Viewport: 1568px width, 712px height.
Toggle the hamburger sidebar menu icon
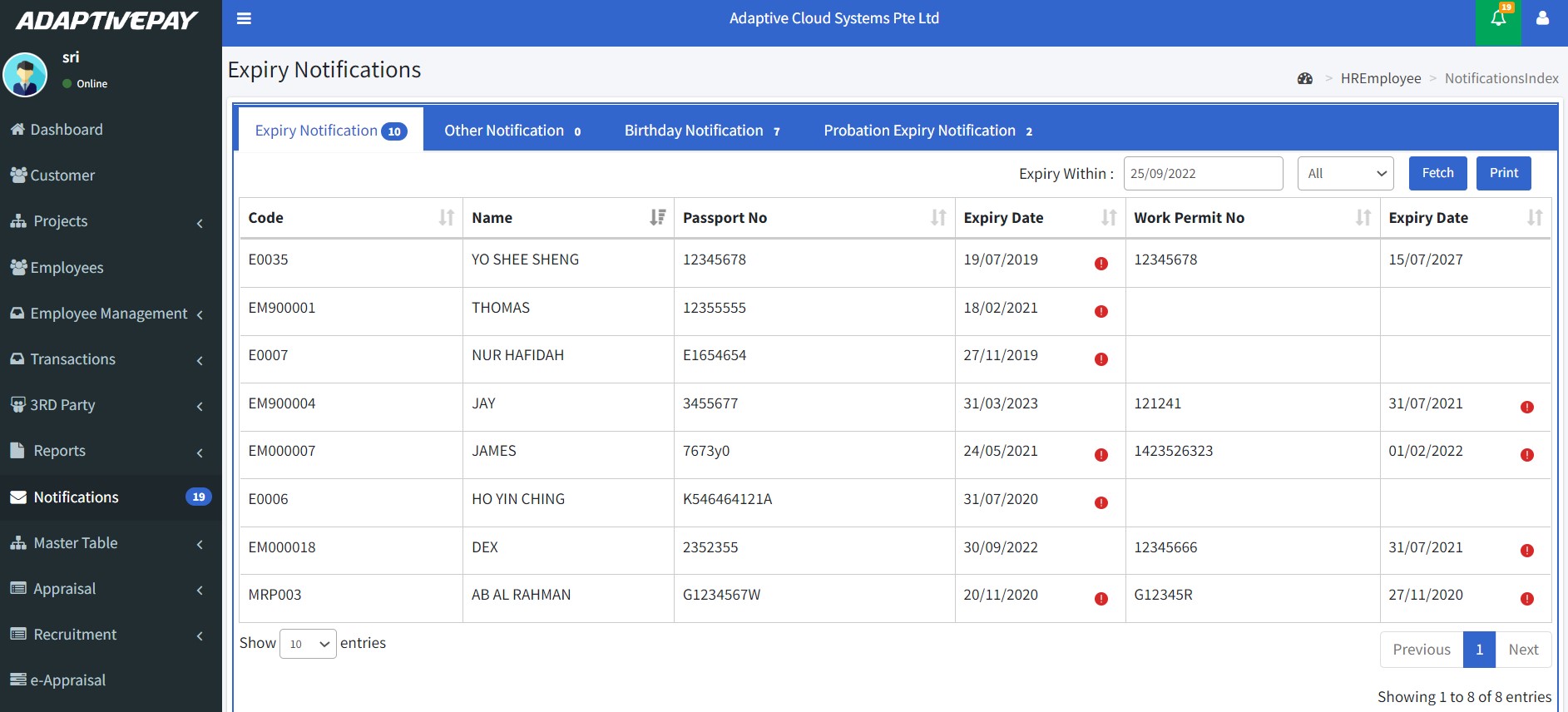(244, 18)
